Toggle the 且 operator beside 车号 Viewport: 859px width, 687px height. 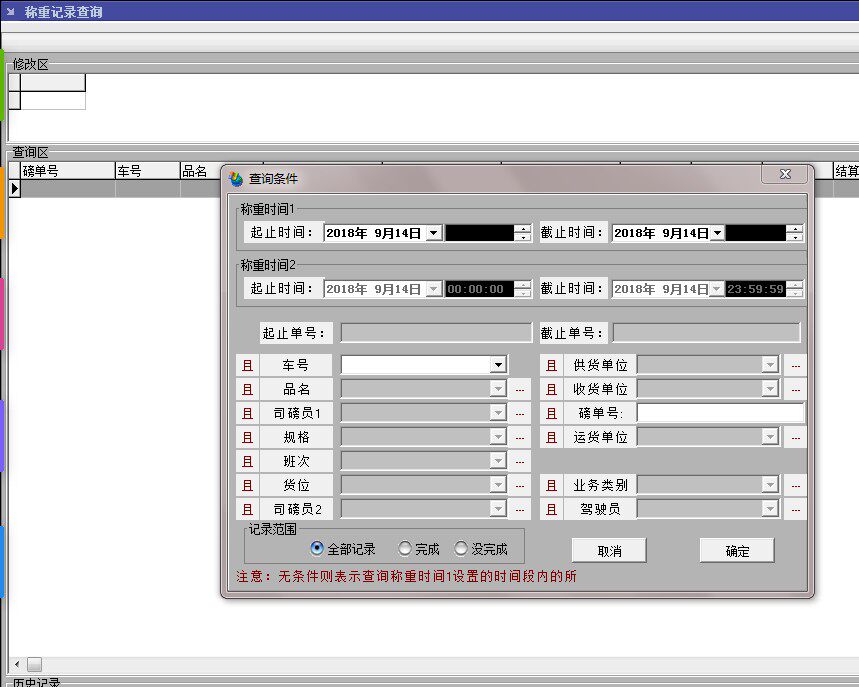coord(247,365)
